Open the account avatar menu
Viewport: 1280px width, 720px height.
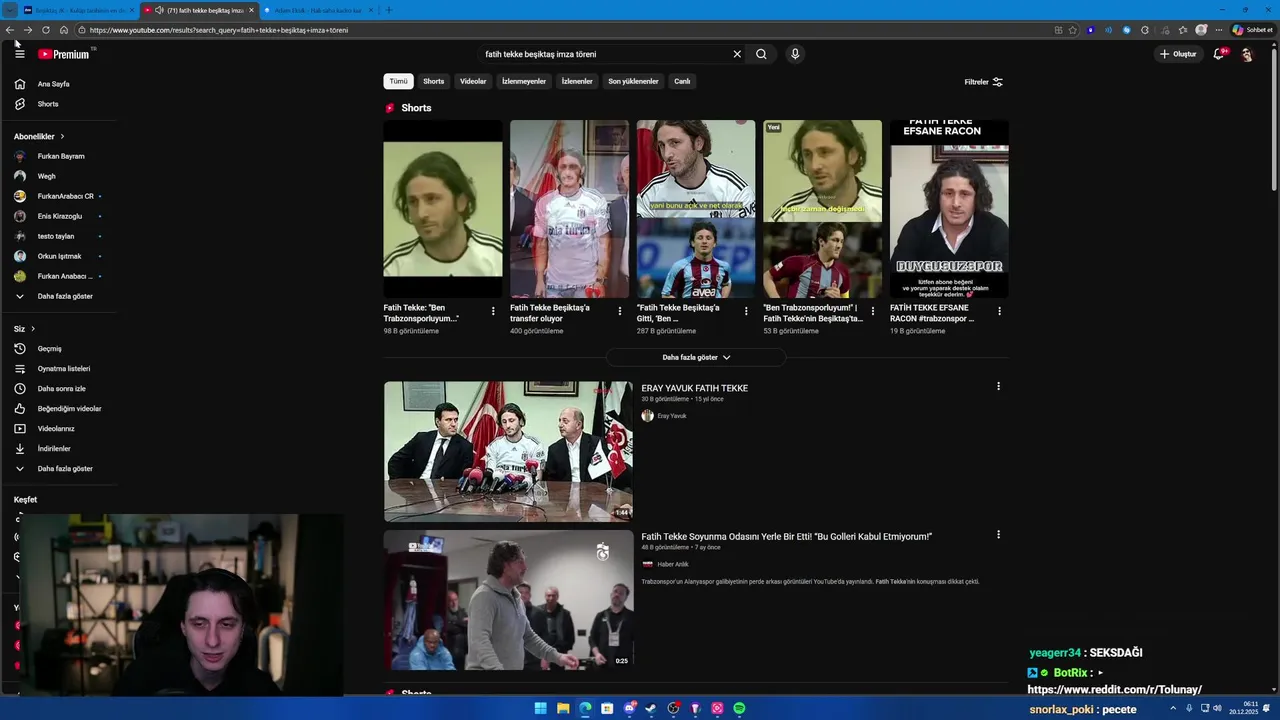point(1247,54)
